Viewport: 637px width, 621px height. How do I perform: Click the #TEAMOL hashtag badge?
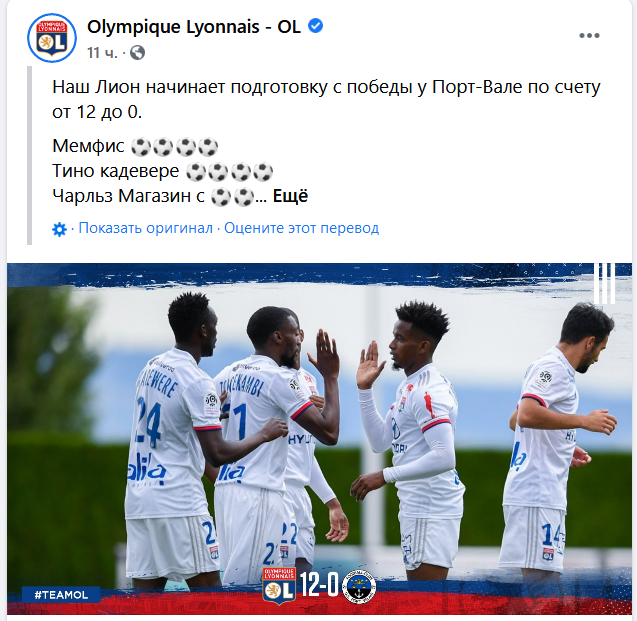coord(61,595)
